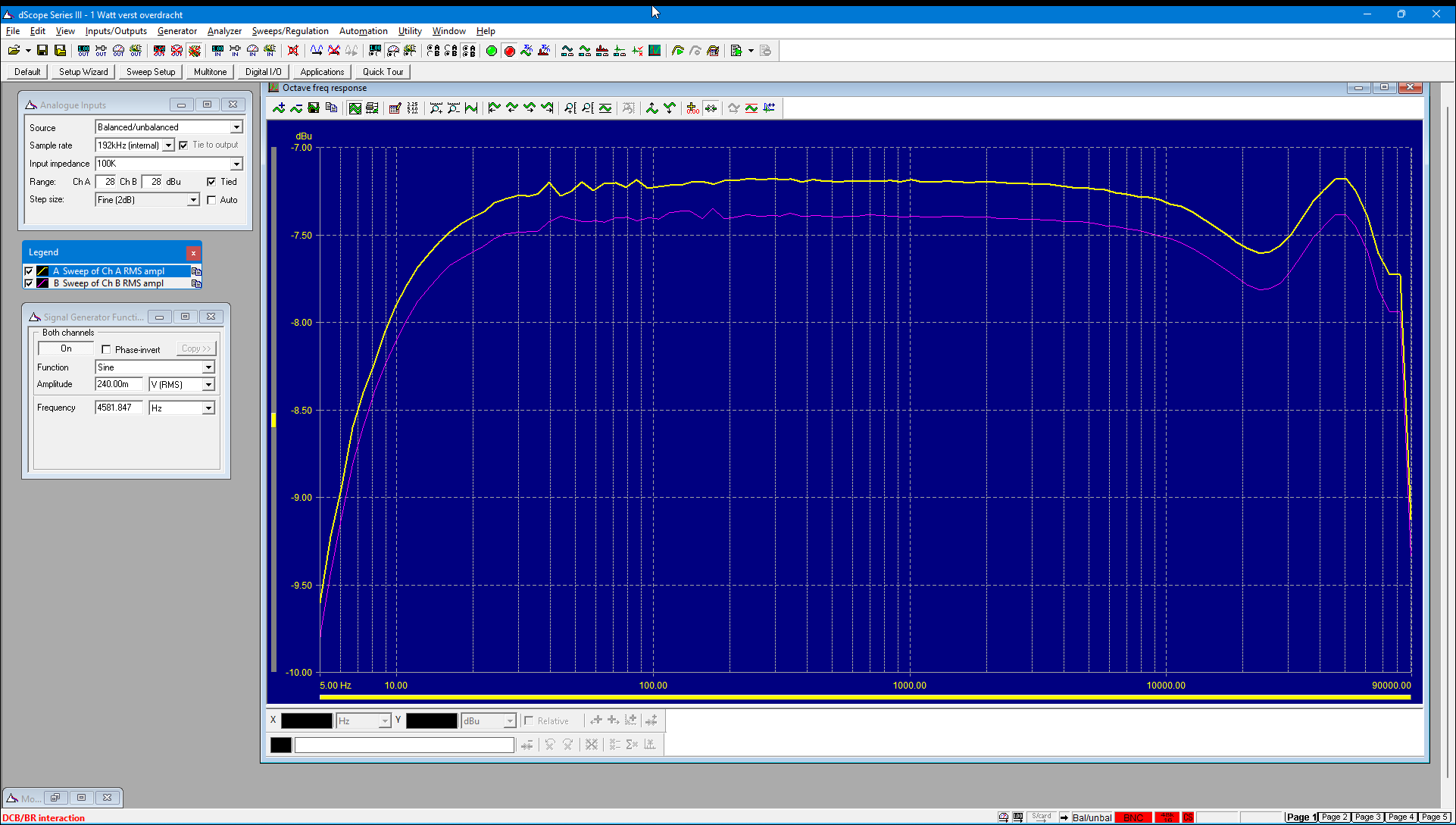1456x825 pixels.
Task: Click the remove trace icon in graph toolbar
Action: (296, 108)
